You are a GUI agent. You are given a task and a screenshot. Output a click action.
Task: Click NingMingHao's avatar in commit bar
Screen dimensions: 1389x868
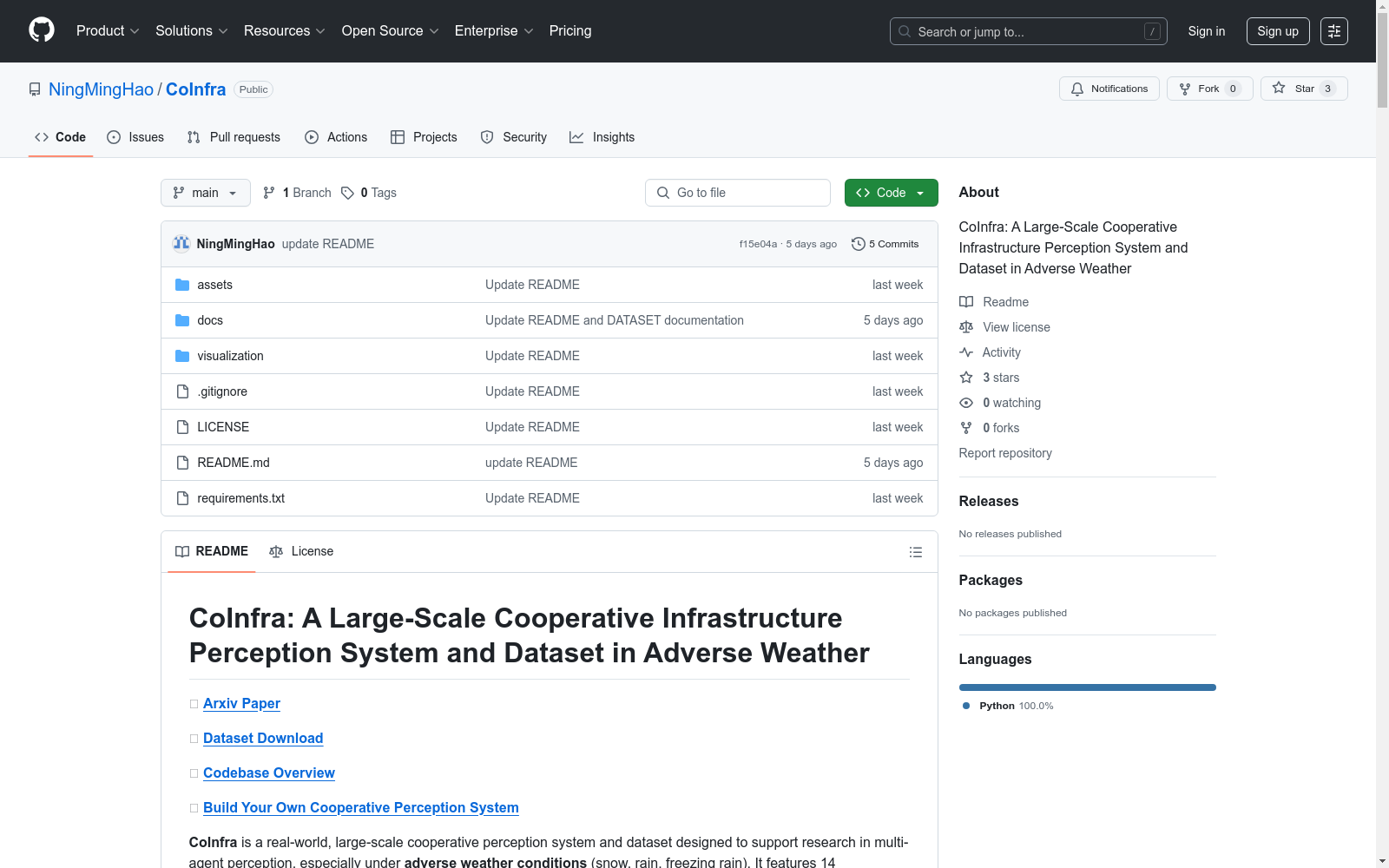click(x=181, y=244)
